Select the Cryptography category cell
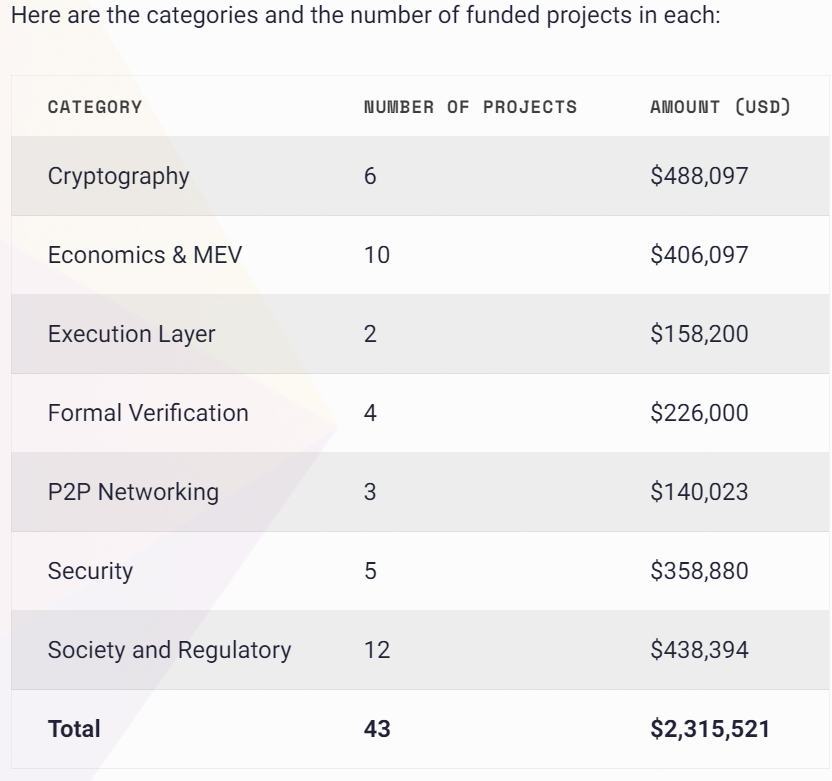This screenshot has height=781, width=832. coord(118,176)
